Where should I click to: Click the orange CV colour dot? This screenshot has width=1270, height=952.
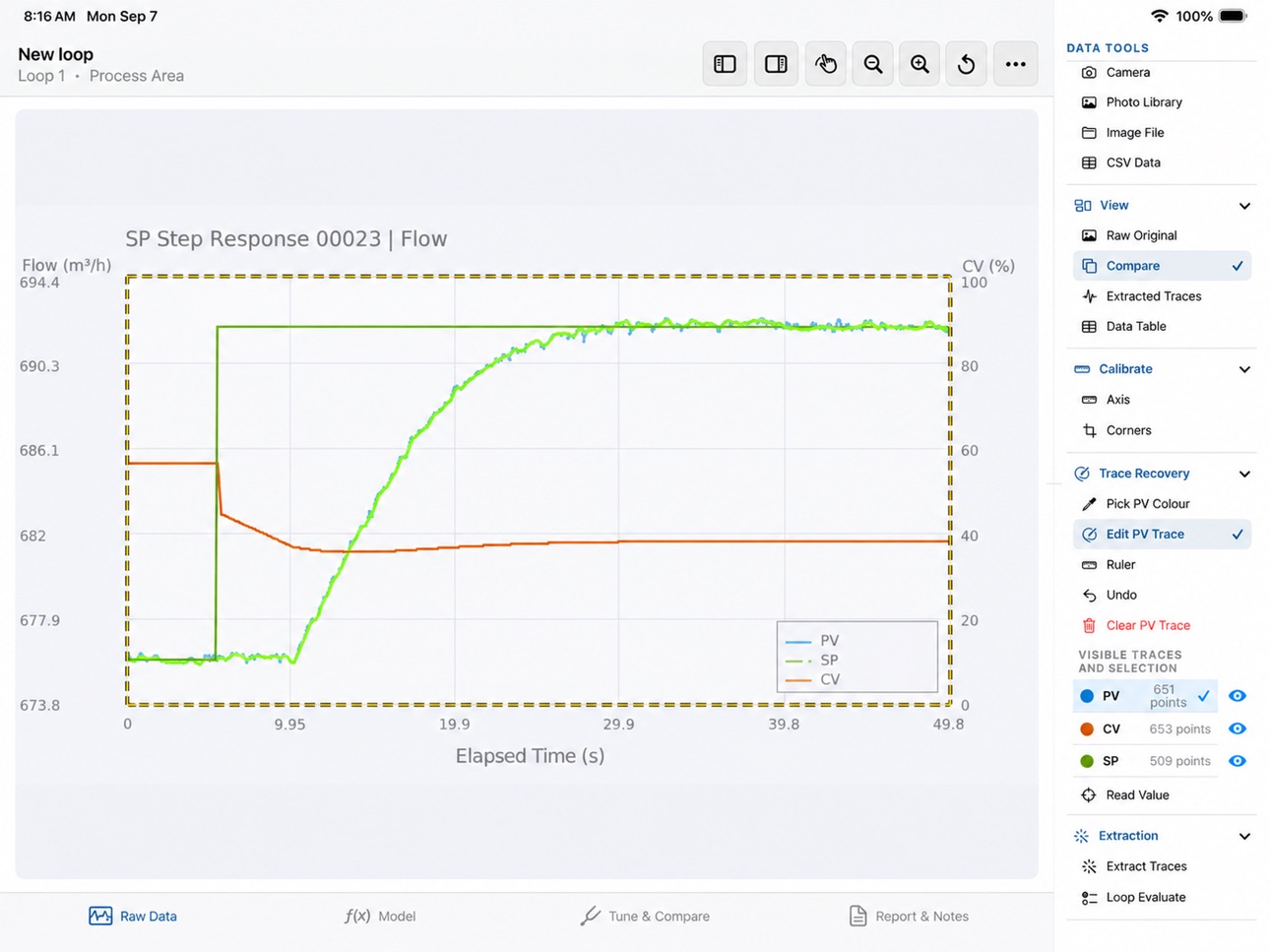pyautogui.click(x=1087, y=729)
